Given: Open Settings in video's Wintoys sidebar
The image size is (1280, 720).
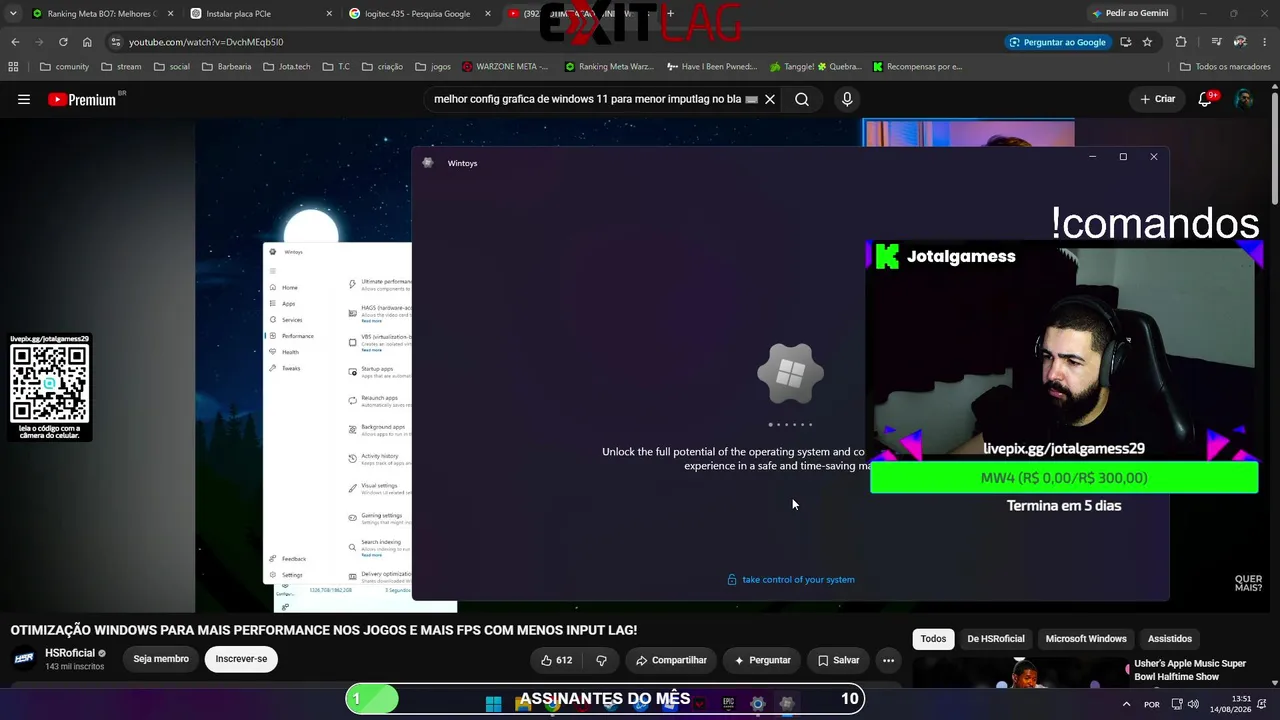Looking at the screenshot, I should pos(286,575).
